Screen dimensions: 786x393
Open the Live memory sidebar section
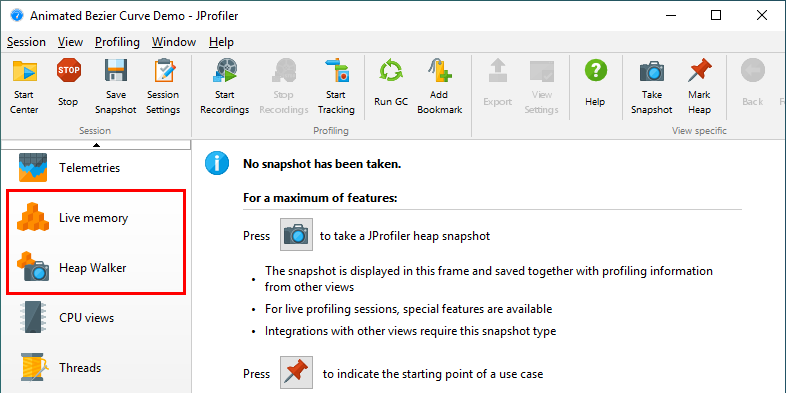[x=95, y=218]
